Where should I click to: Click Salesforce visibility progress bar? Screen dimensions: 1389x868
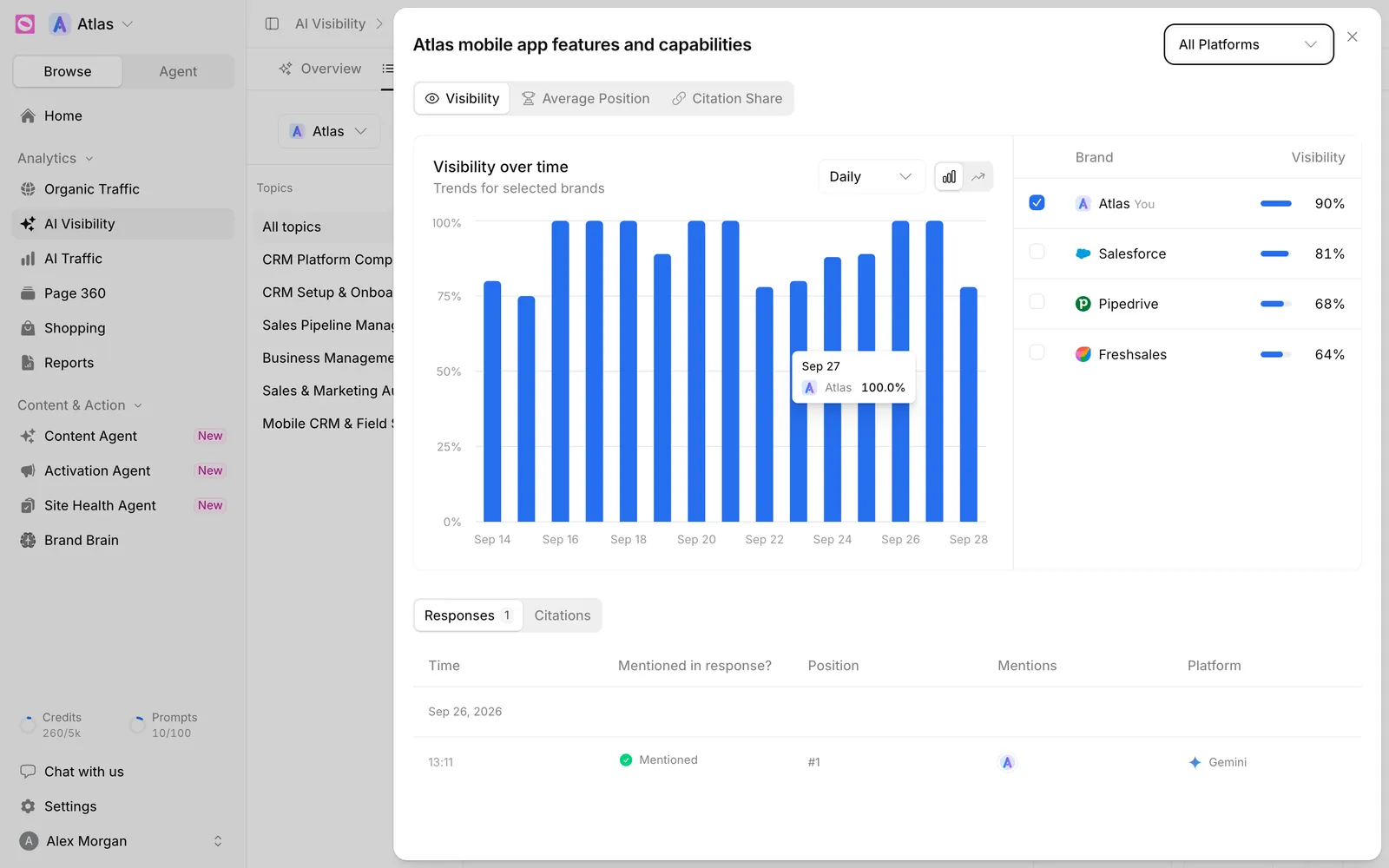[x=1276, y=253]
